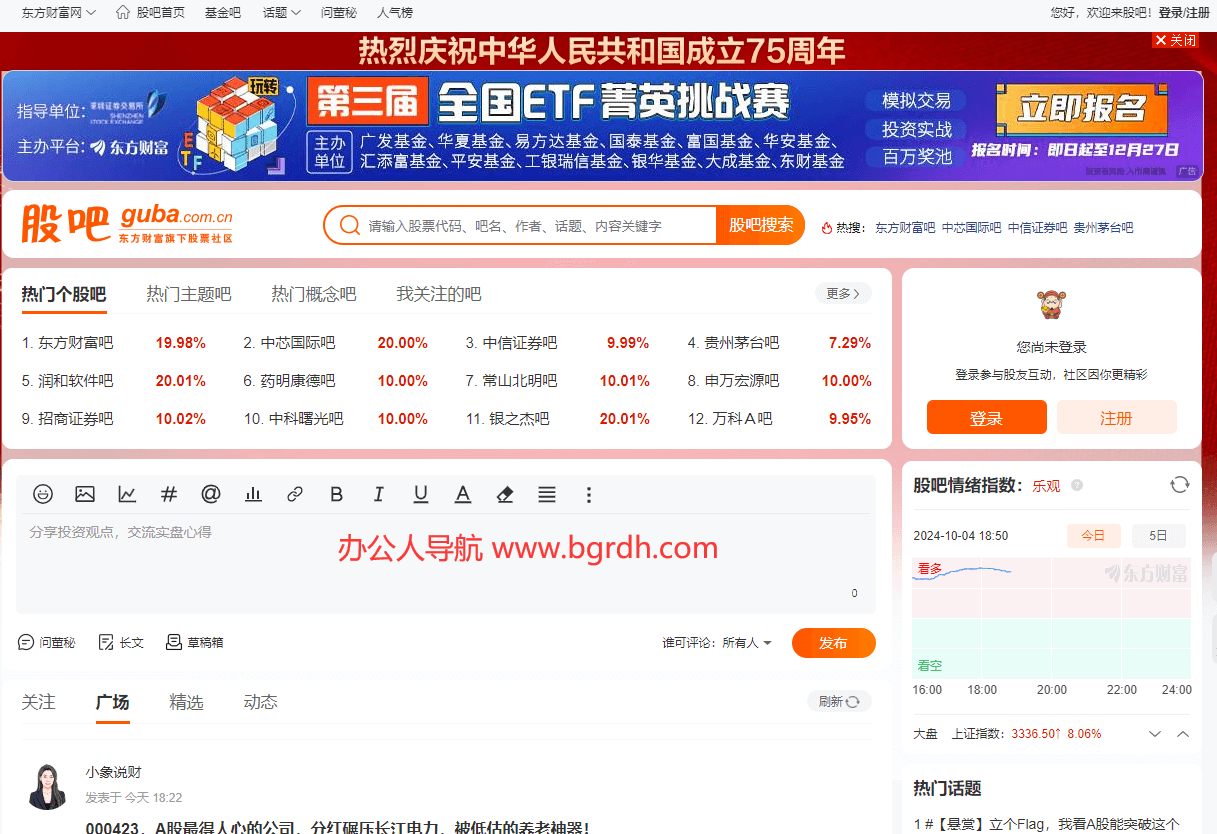Add a hashtag topic to the post
Screen dimensions: 1217x834
pyautogui.click(x=169, y=494)
